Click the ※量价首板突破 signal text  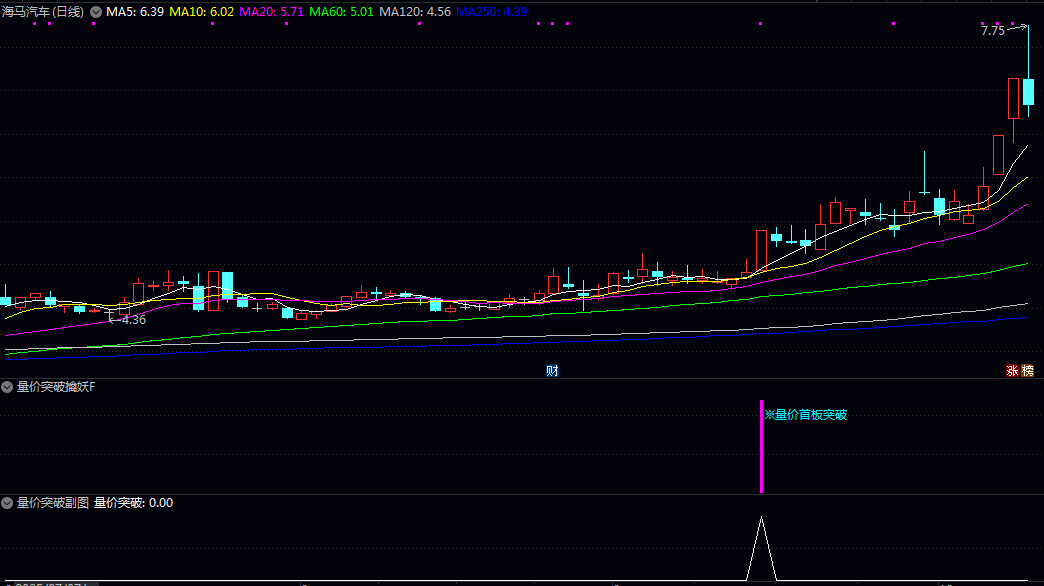pos(806,415)
